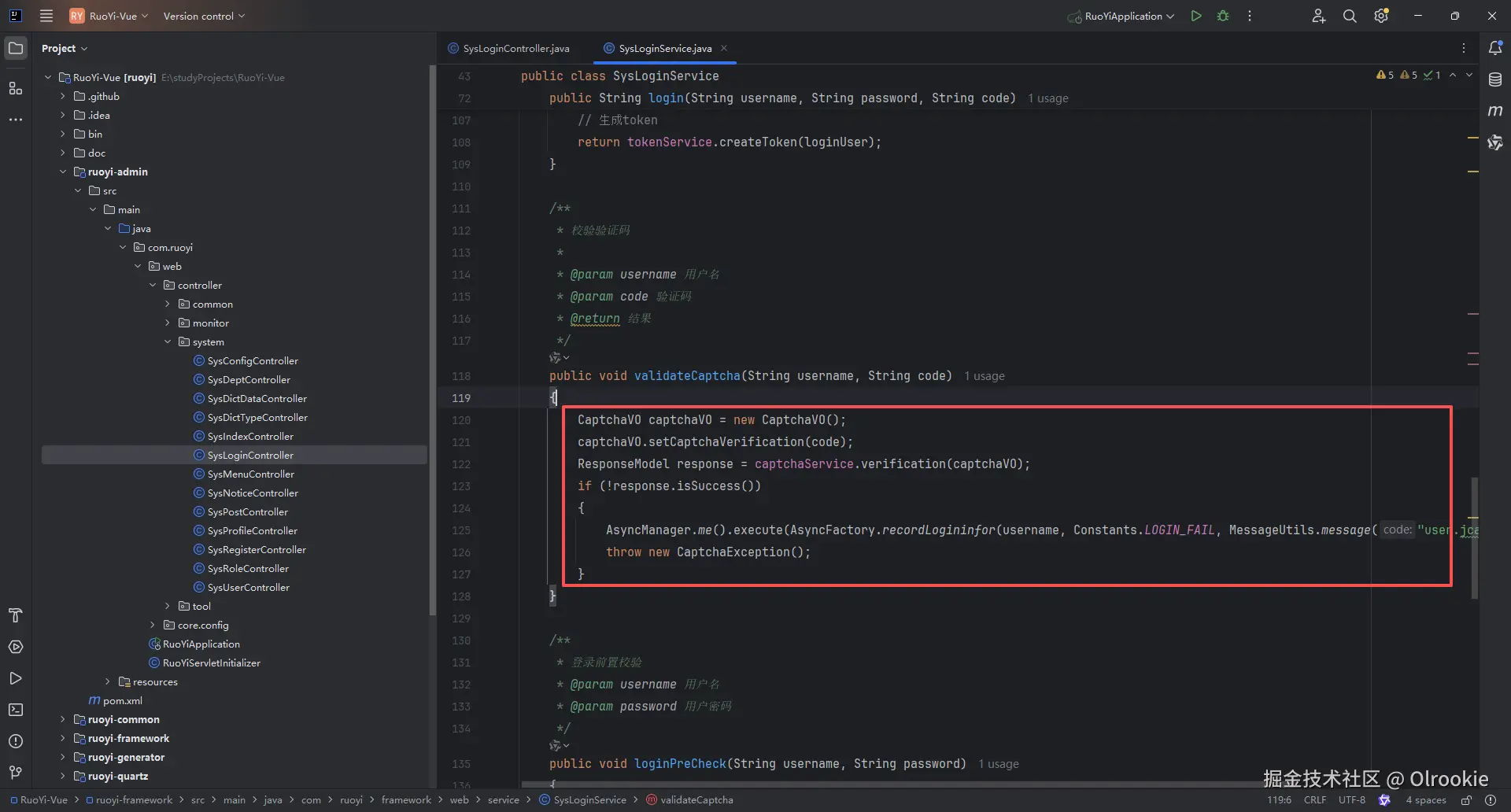Expand the doc folder
The height and width of the screenshot is (812, 1511).
click(63, 153)
